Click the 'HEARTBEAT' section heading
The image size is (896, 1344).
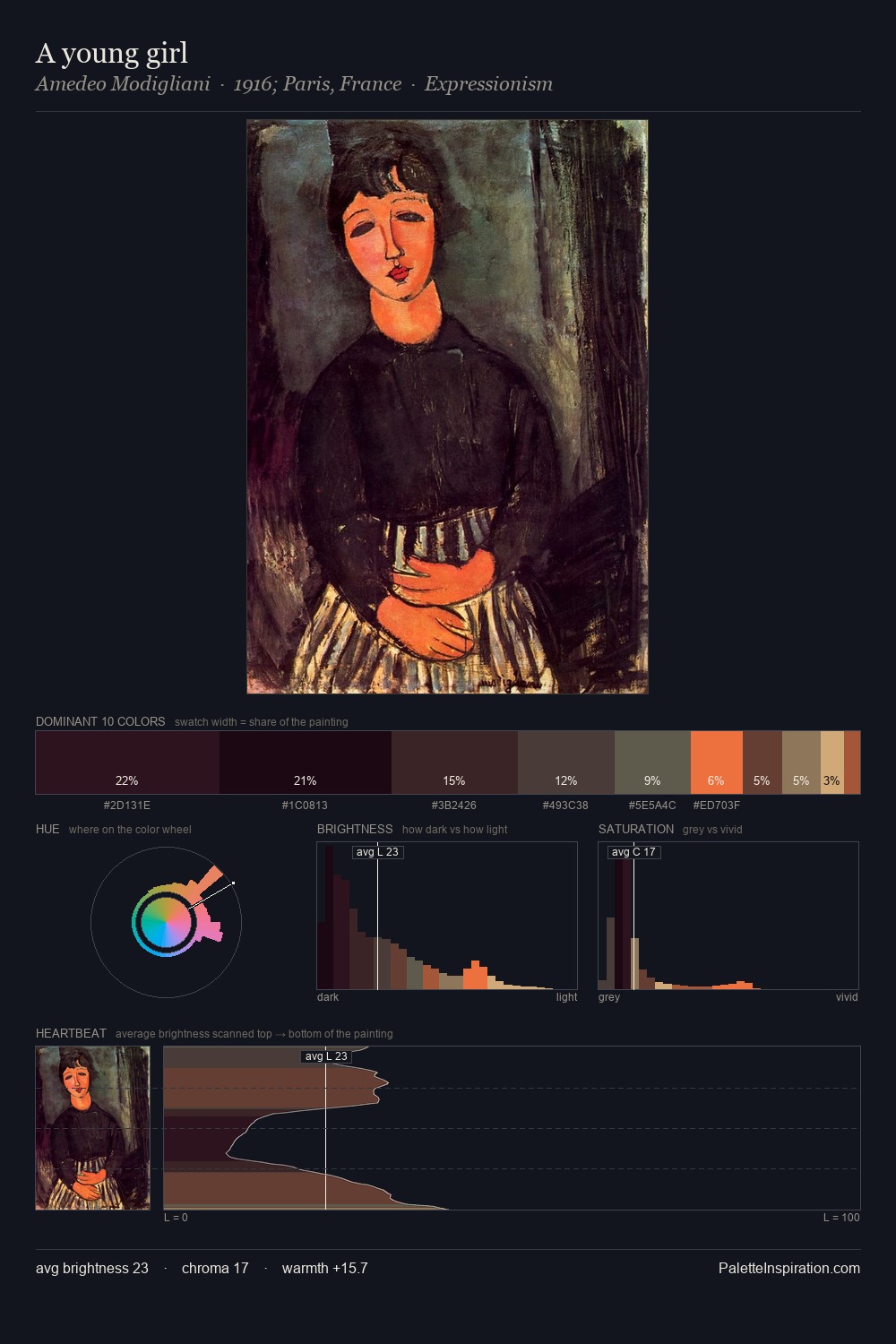71,1033
